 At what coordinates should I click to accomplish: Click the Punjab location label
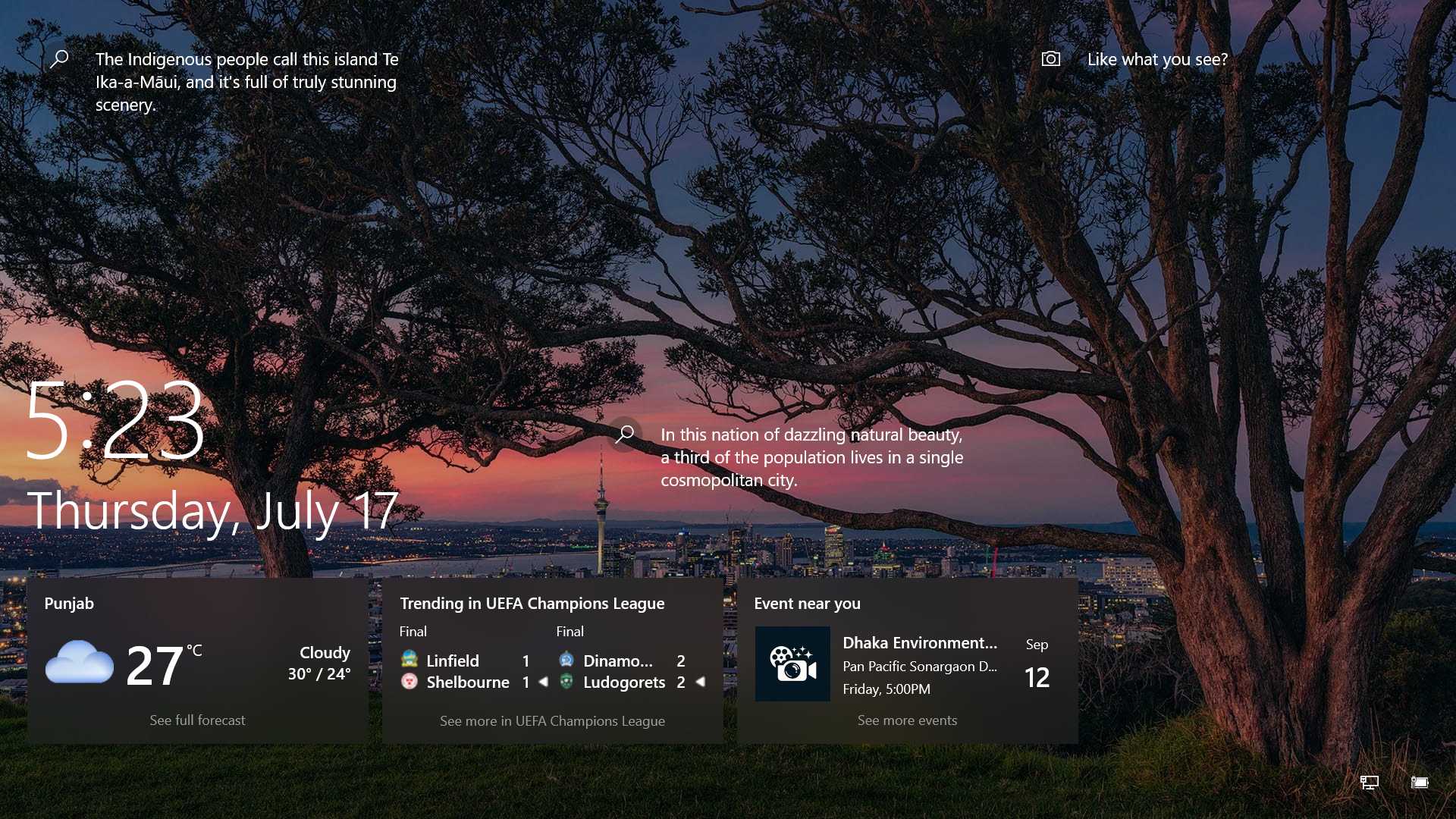pyautogui.click(x=69, y=604)
